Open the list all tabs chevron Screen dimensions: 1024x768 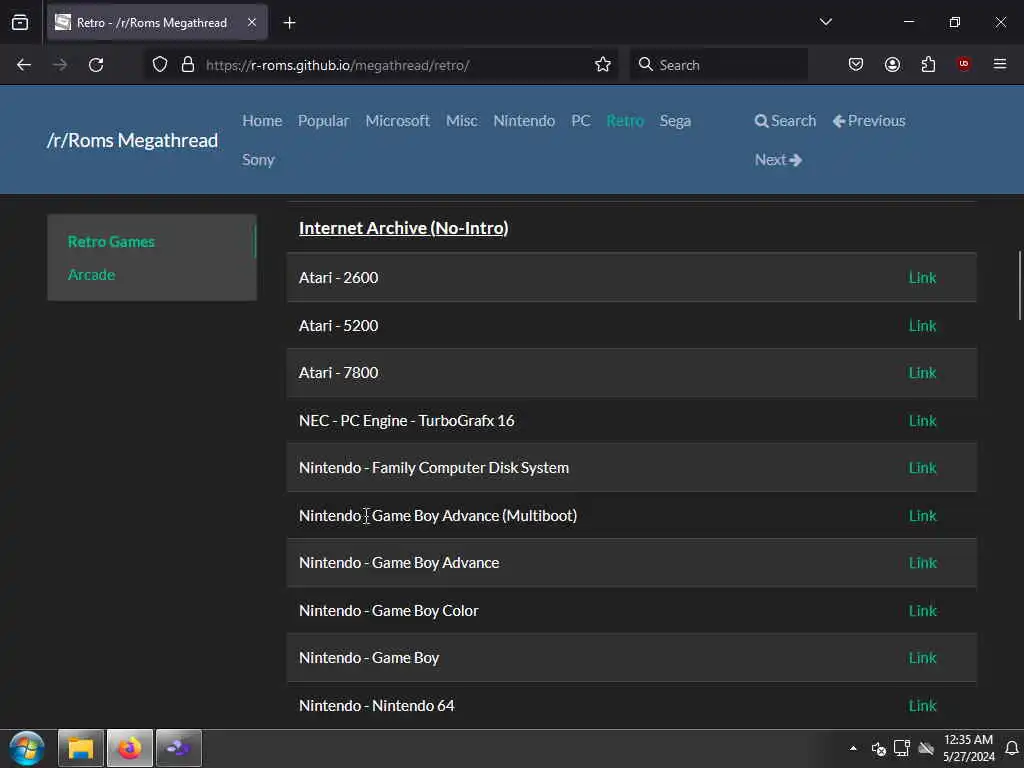click(x=825, y=22)
